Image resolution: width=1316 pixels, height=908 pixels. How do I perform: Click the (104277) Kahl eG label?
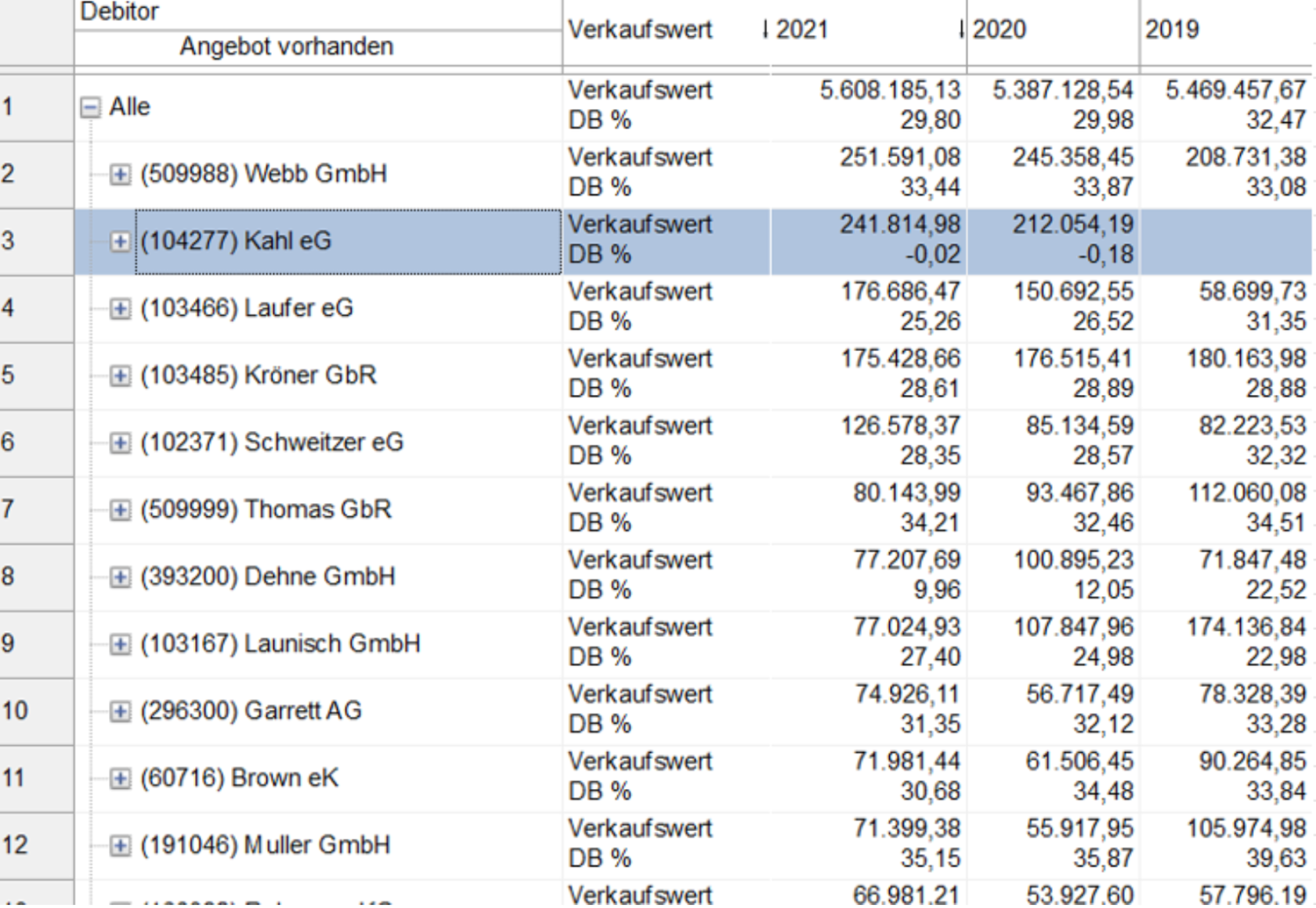pyautogui.click(x=236, y=241)
